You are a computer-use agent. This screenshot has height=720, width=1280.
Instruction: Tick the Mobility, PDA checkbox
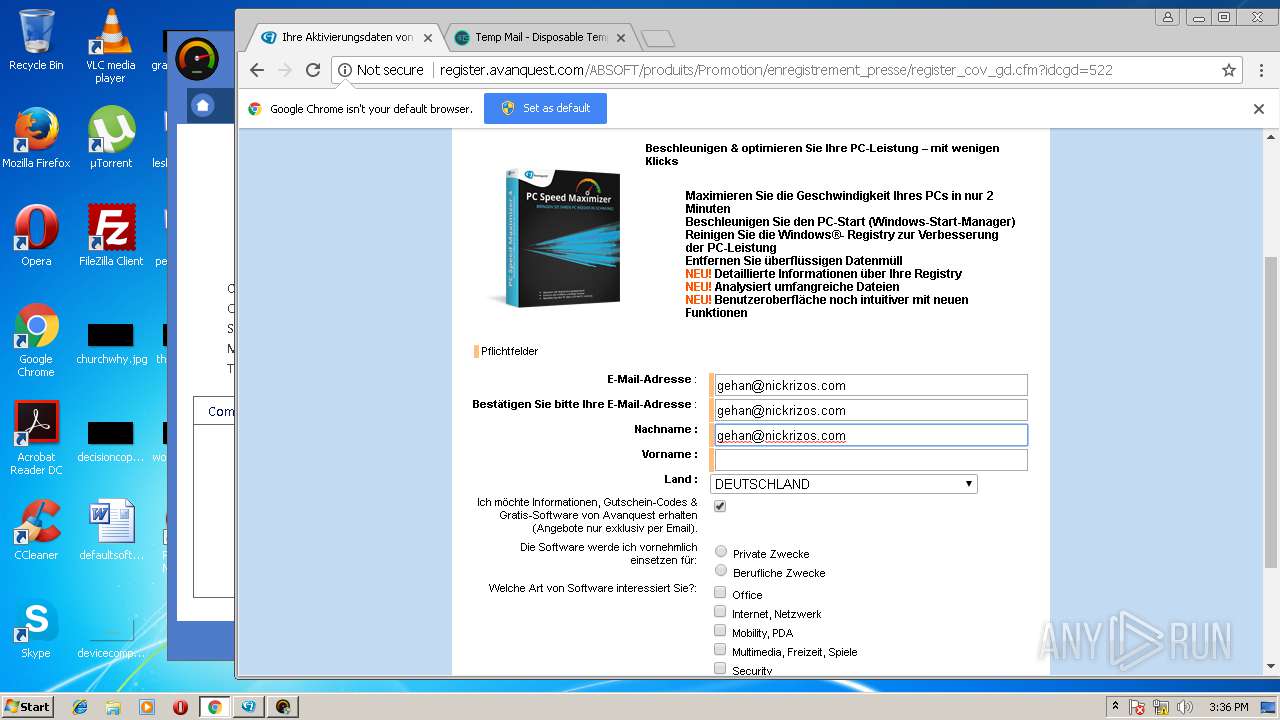pos(720,631)
